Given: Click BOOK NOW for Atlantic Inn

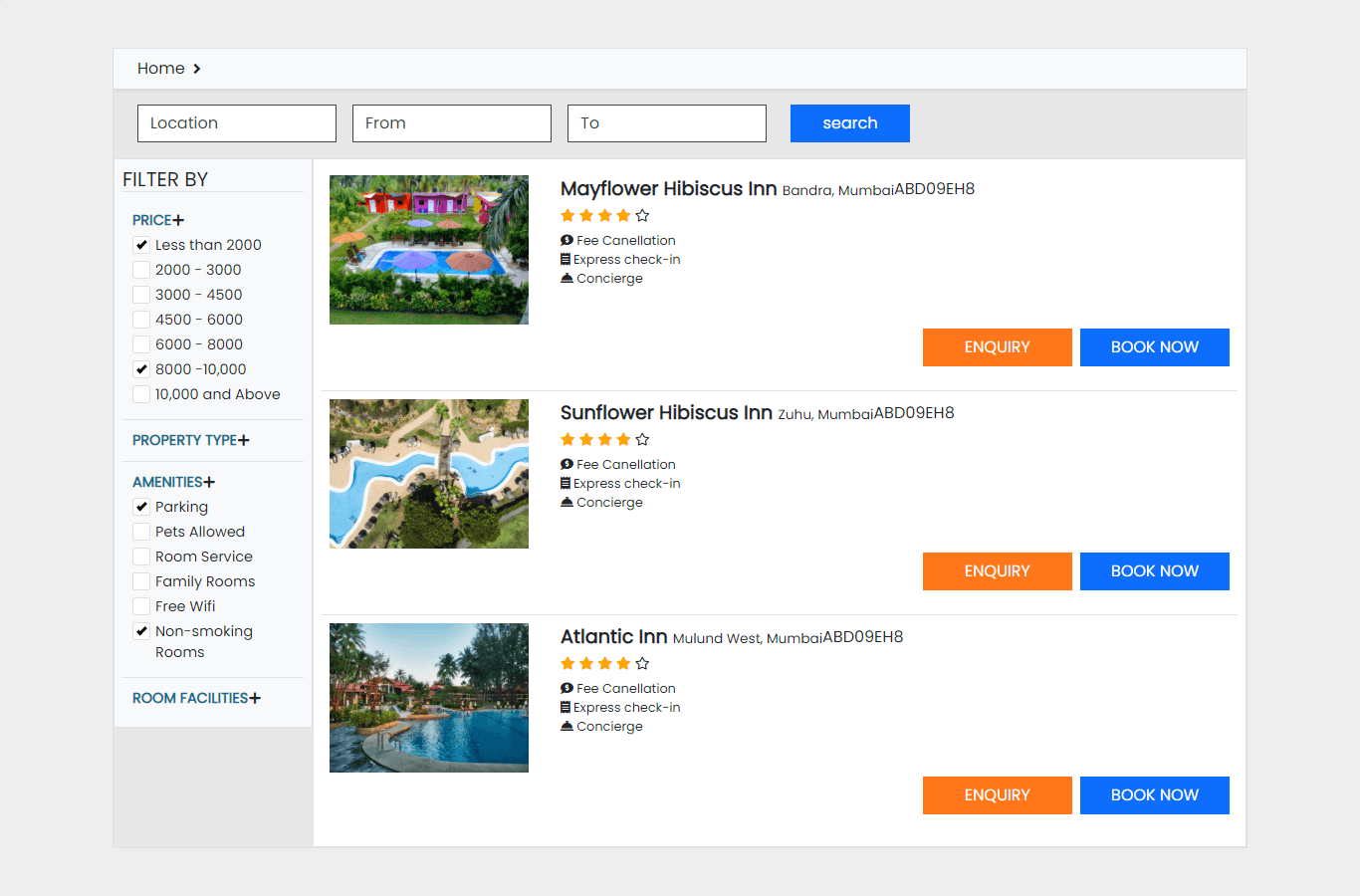Looking at the screenshot, I should [1154, 794].
